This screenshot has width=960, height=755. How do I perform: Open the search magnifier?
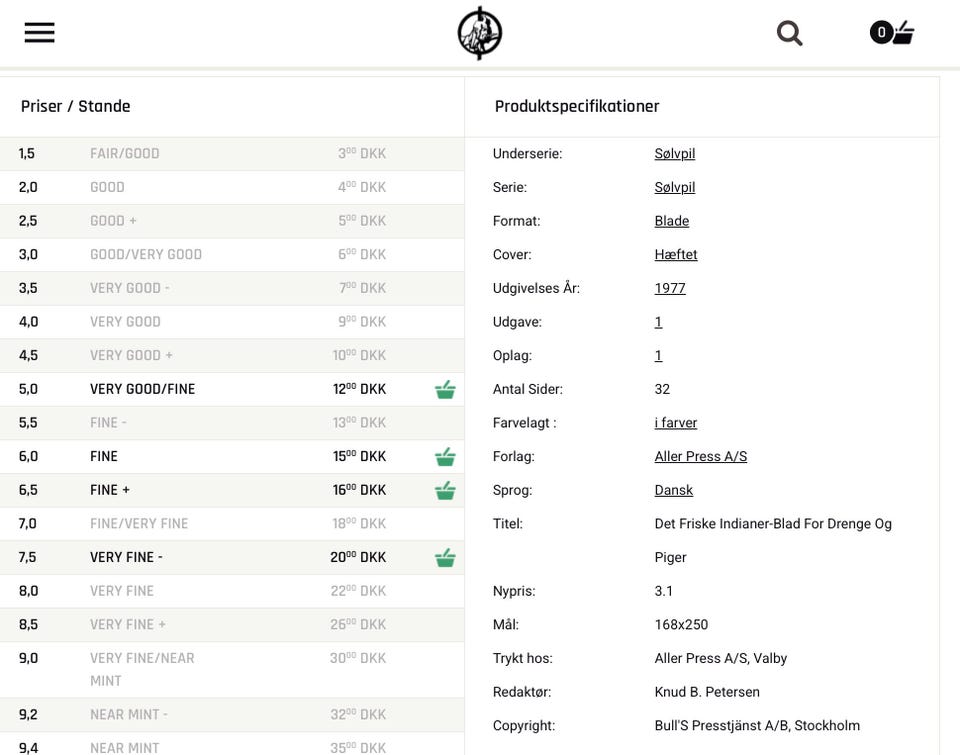[x=789, y=33]
